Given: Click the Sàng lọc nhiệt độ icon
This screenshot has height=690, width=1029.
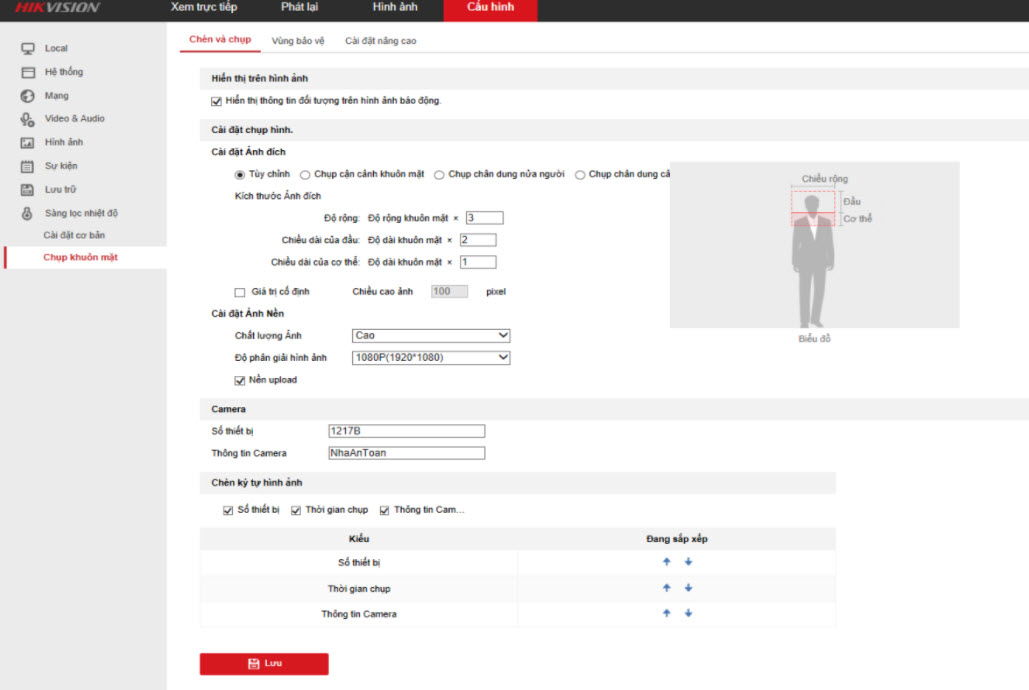Looking at the screenshot, I should [x=28, y=213].
